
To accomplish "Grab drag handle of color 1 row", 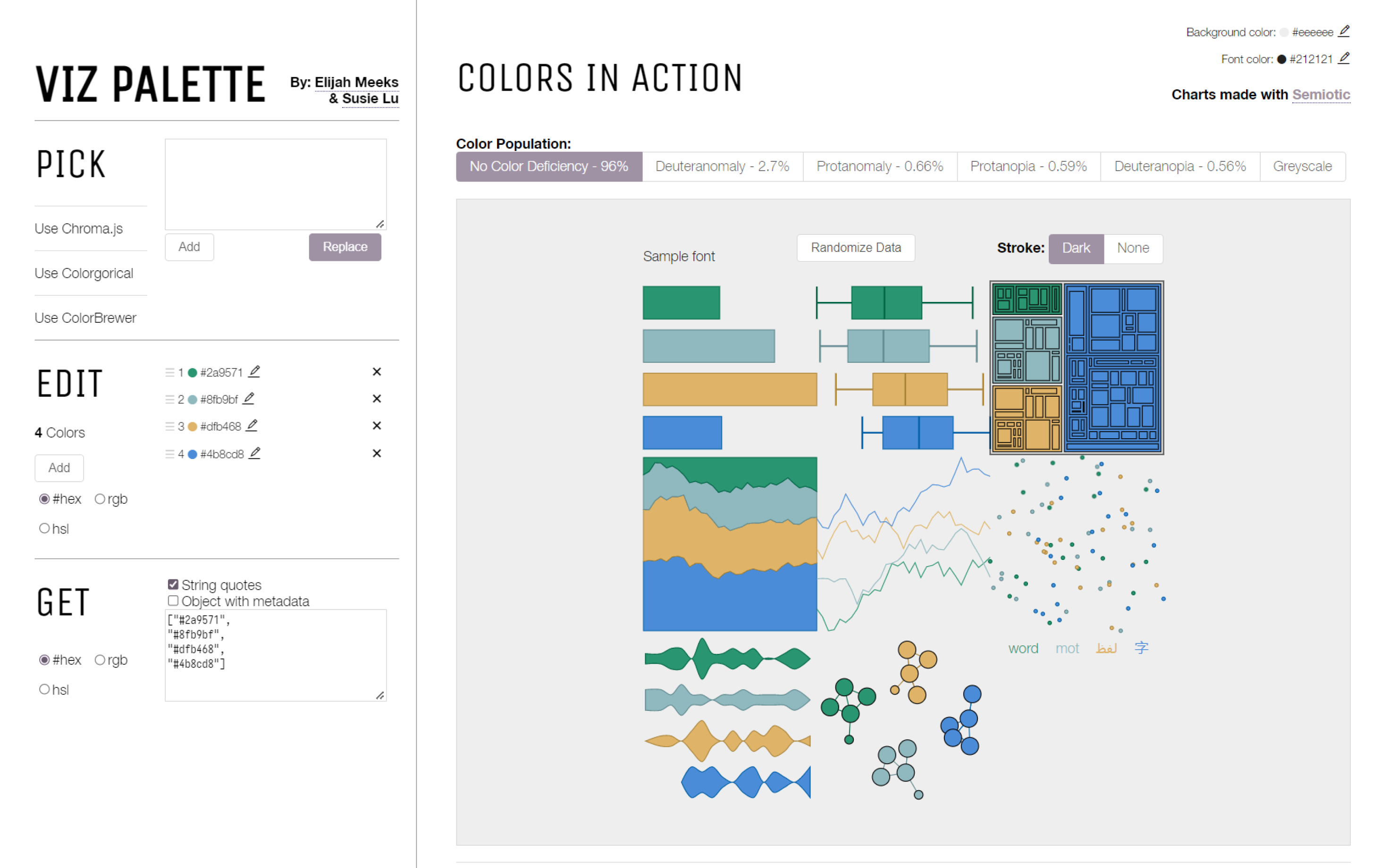I will [170, 373].
